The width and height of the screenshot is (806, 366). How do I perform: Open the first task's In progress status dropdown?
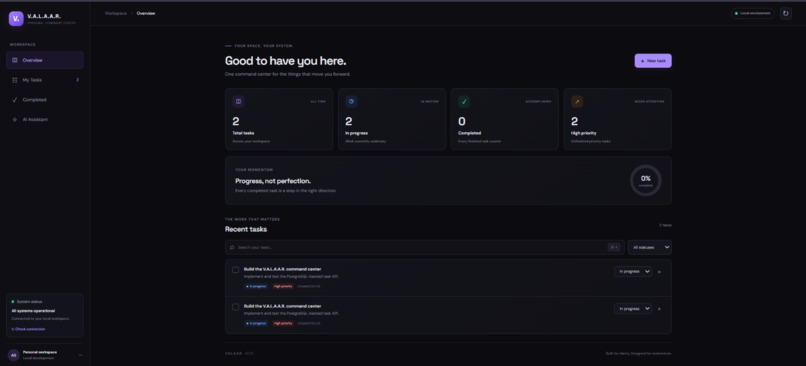(x=633, y=271)
